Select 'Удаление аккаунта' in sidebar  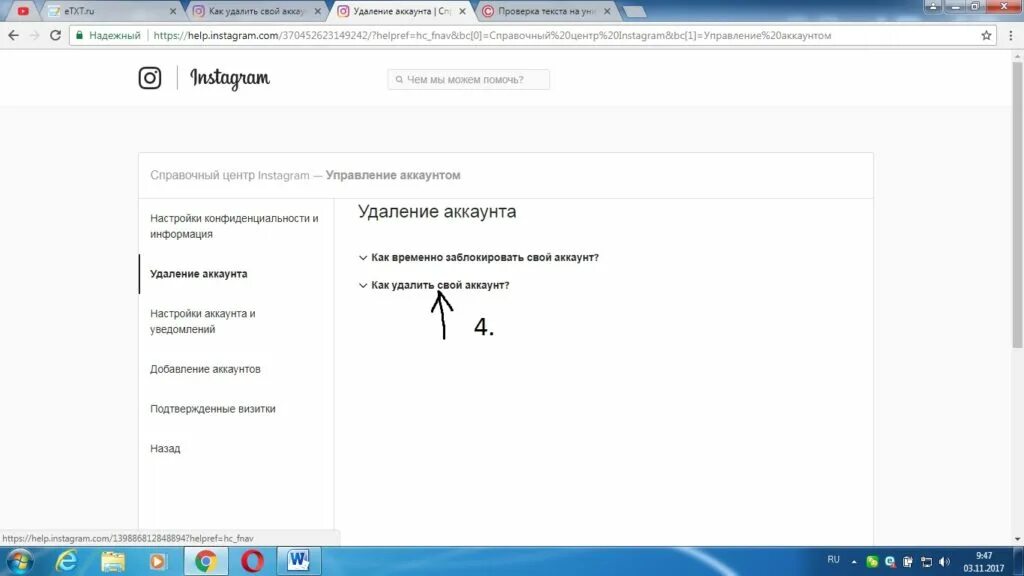click(199, 274)
